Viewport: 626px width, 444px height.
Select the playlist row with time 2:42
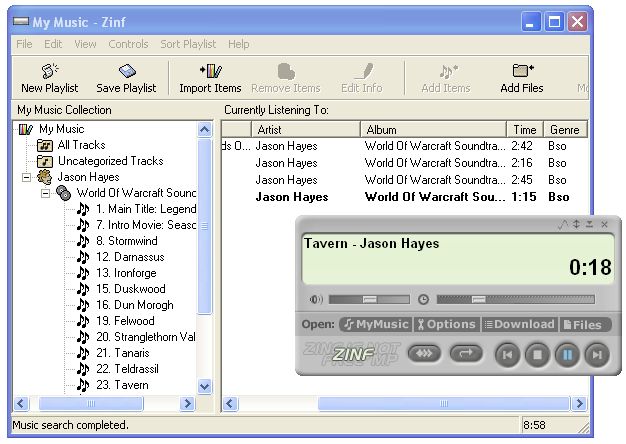404,146
